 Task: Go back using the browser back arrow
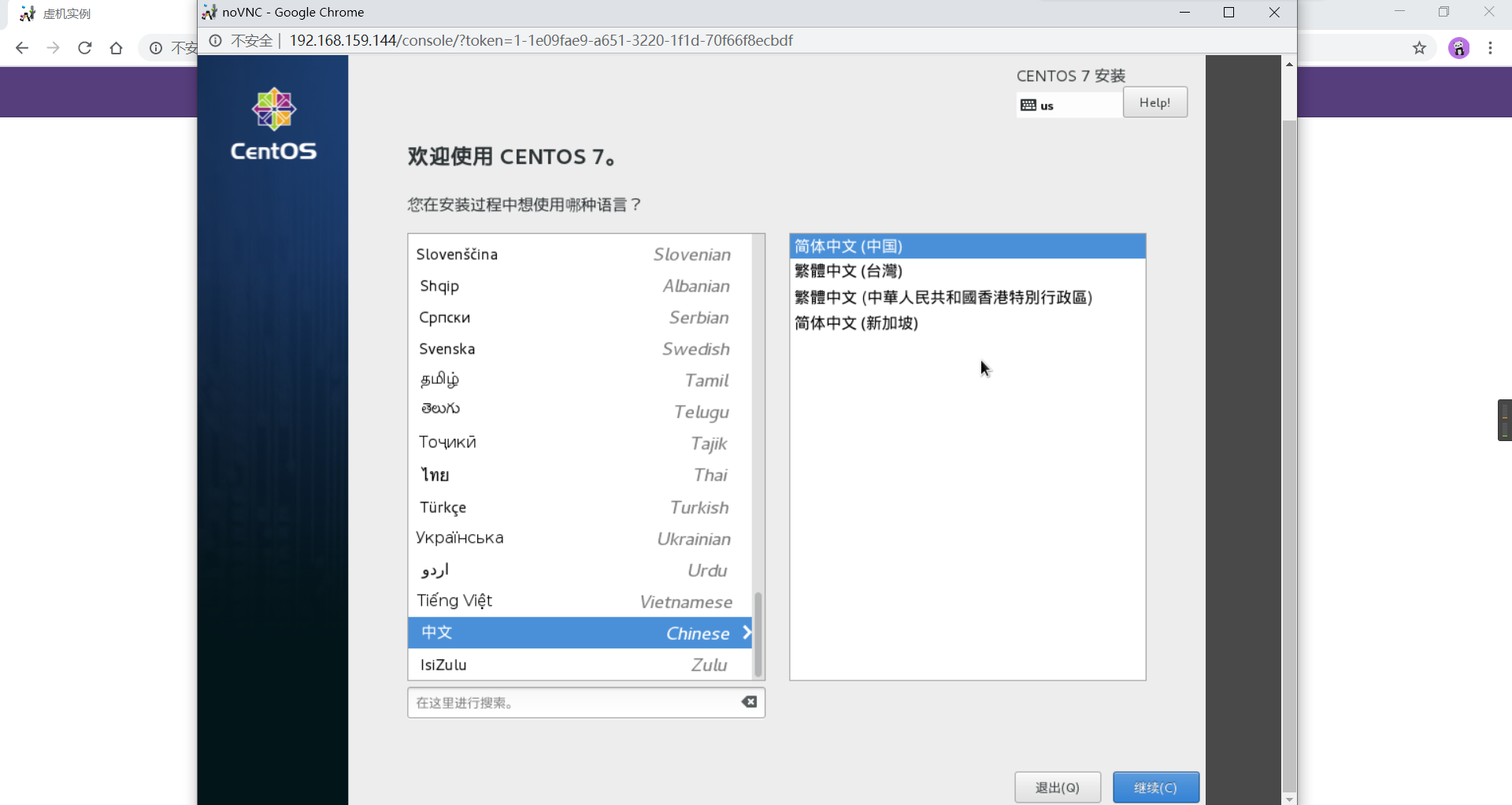21,47
